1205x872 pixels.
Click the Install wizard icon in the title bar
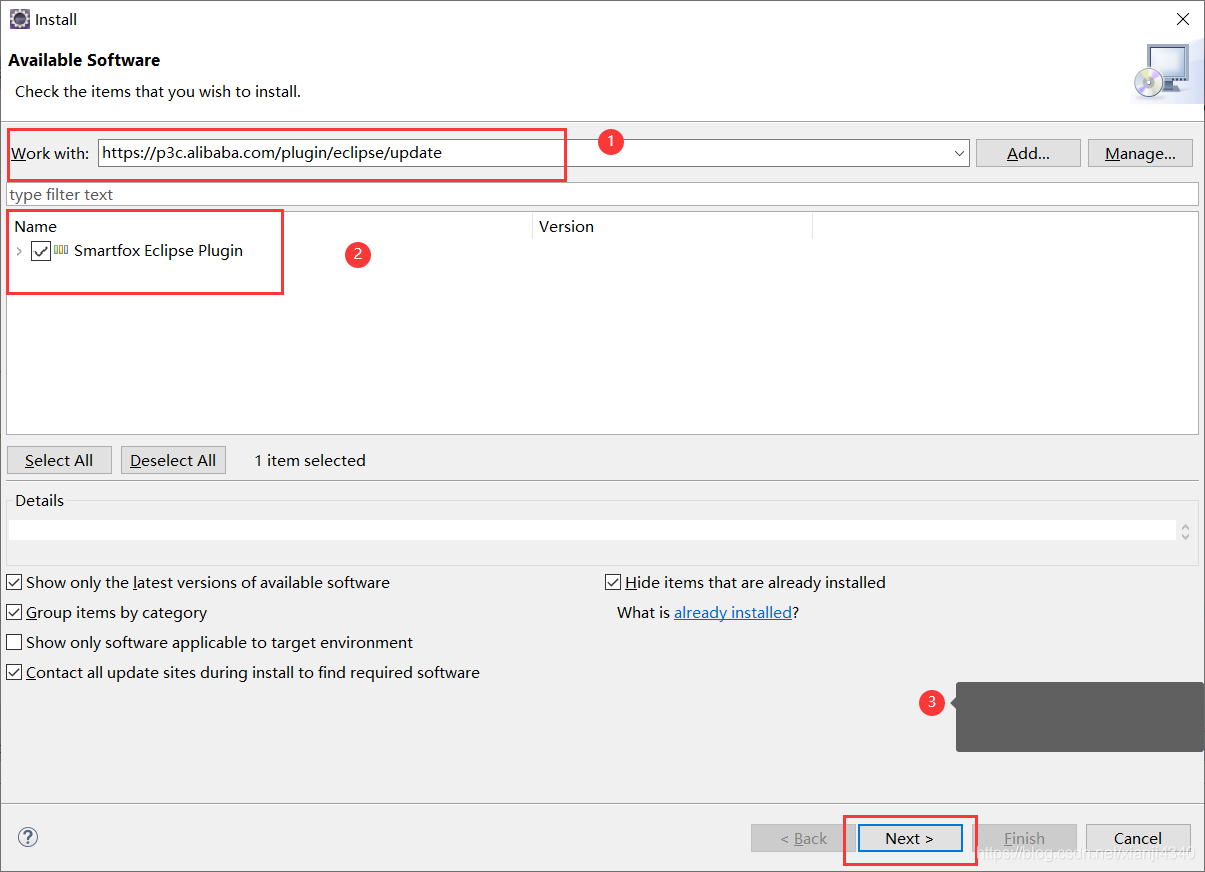pyautogui.click(x=19, y=19)
